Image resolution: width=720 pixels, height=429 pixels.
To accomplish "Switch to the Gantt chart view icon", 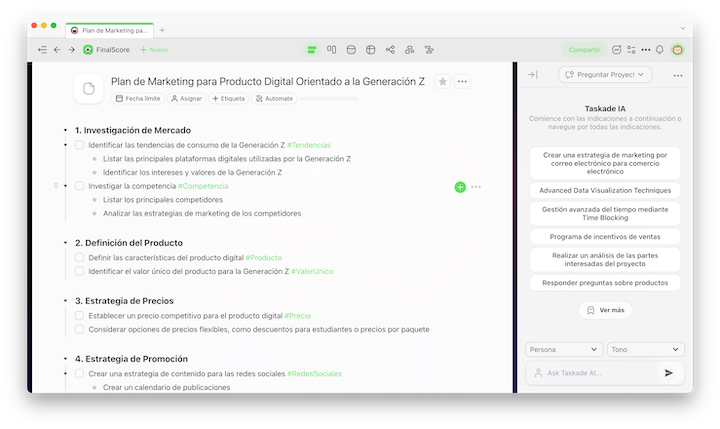I will click(429, 50).
